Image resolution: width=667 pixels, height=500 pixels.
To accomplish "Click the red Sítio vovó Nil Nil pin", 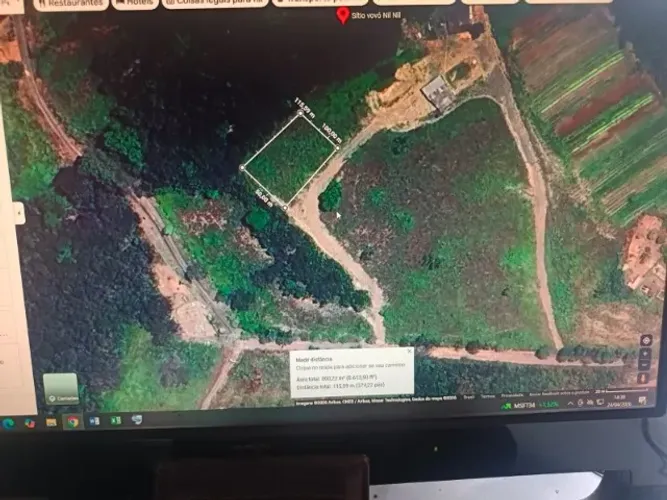I will (x=342, y=16).
